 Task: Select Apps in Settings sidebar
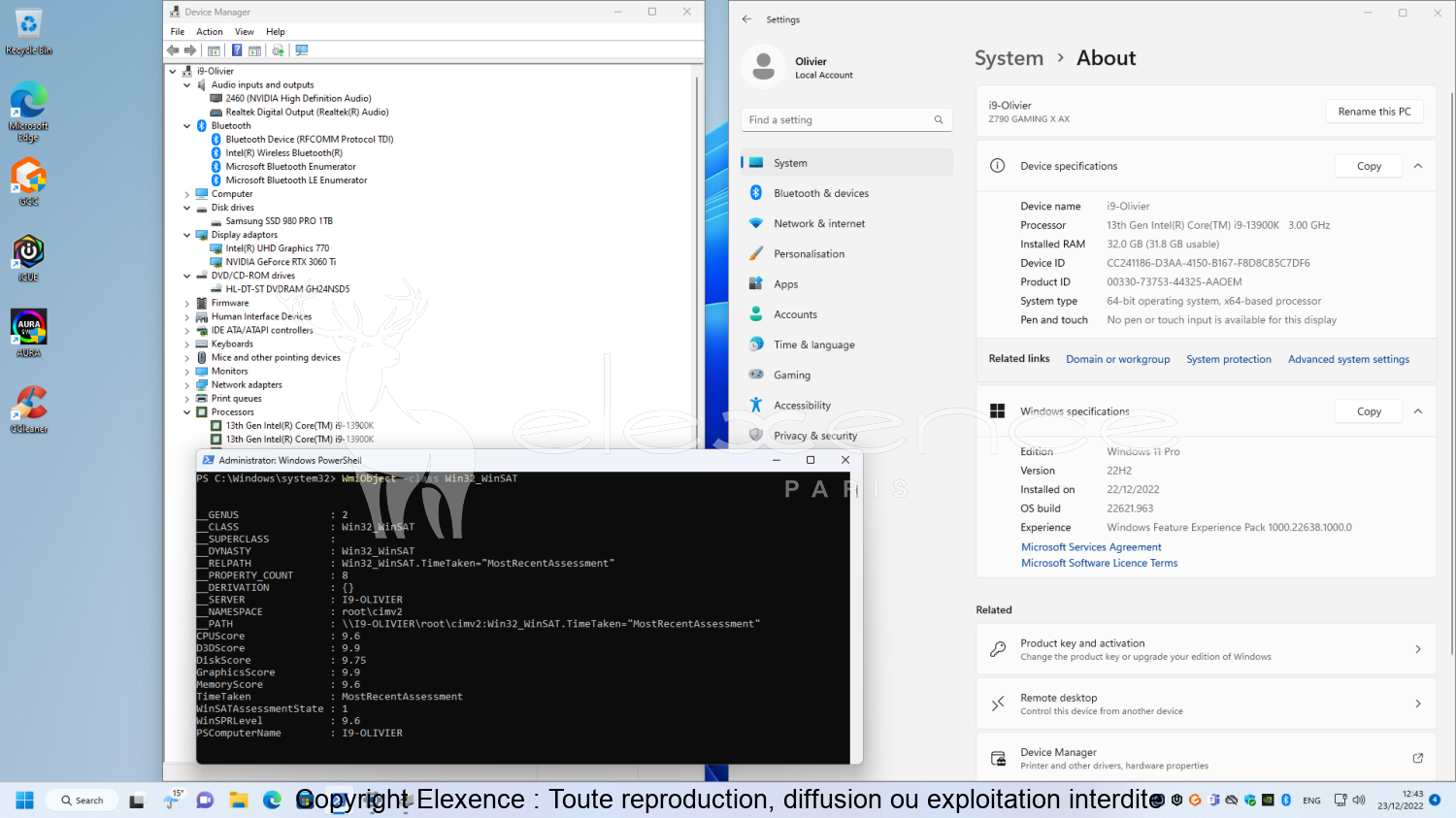tap(846, 284)
